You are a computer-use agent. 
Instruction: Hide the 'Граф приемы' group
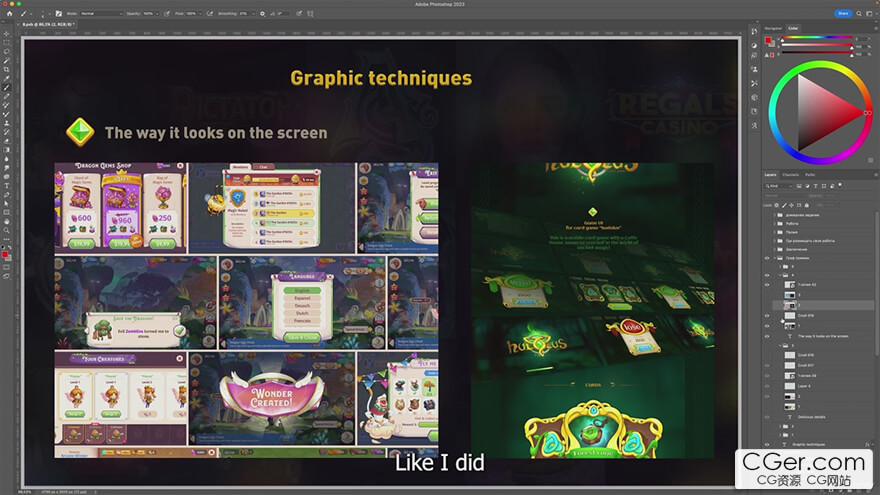pos(767,258)
